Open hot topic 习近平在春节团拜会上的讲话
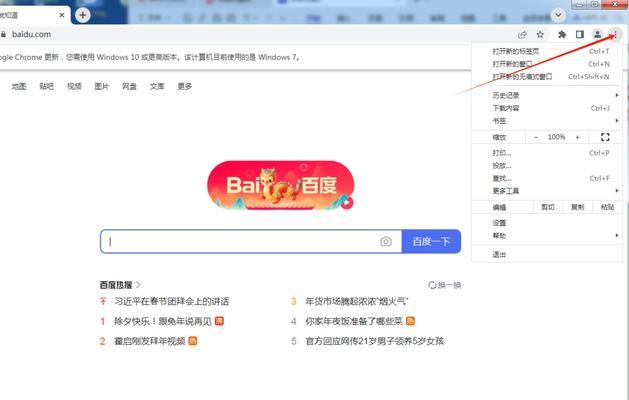Screen dimensions: 629x400 [172, 302]
